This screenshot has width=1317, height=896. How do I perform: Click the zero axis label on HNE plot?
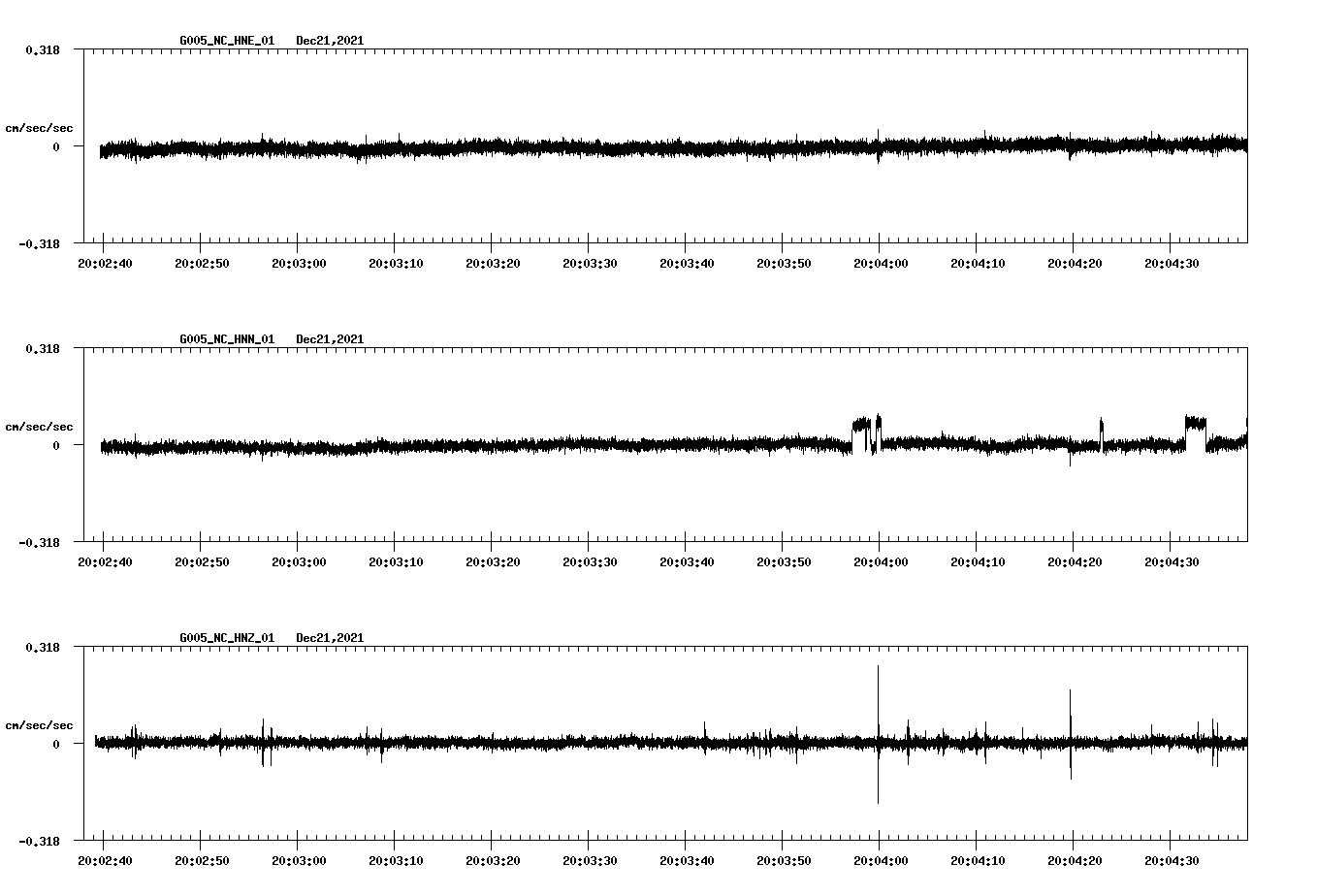[x=56, y=146]
